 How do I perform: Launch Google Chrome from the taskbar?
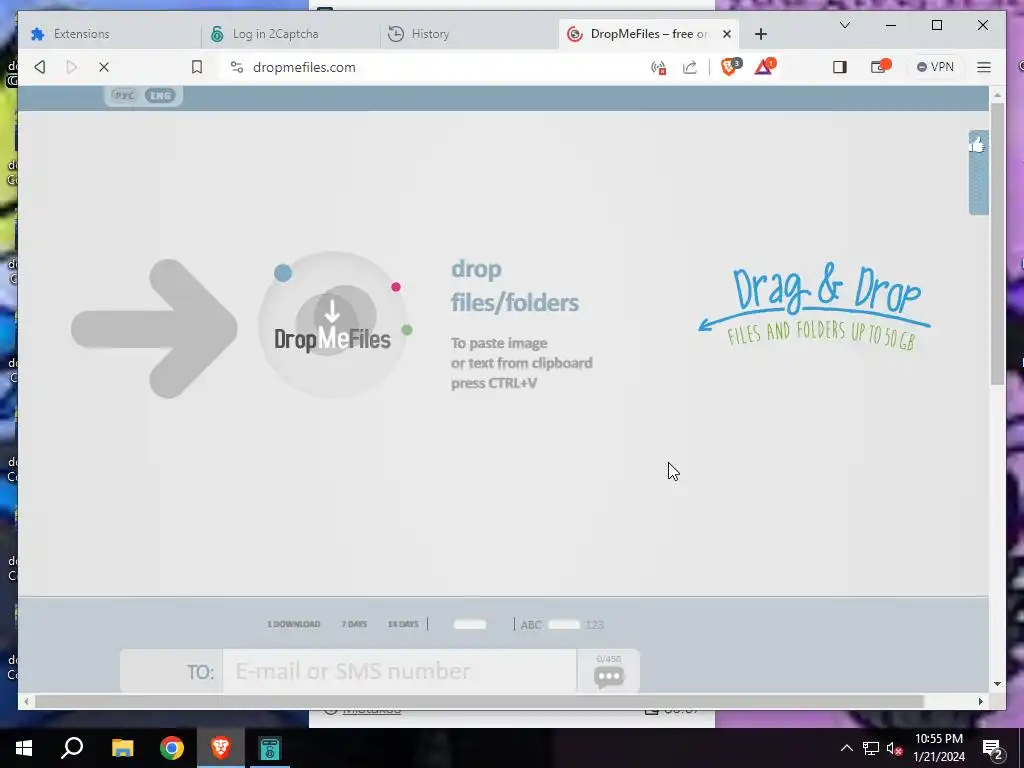[x=172, y=748]
